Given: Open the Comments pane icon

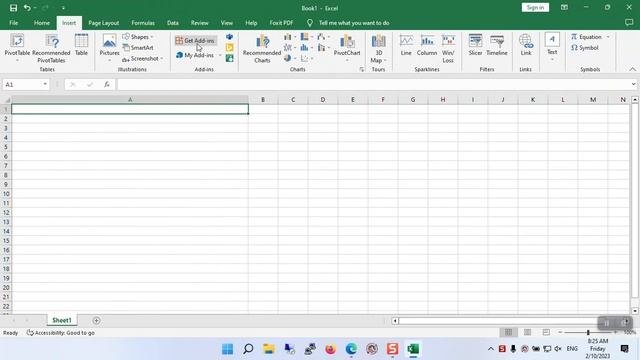Looking at the screenshot, I should [629, 23].
